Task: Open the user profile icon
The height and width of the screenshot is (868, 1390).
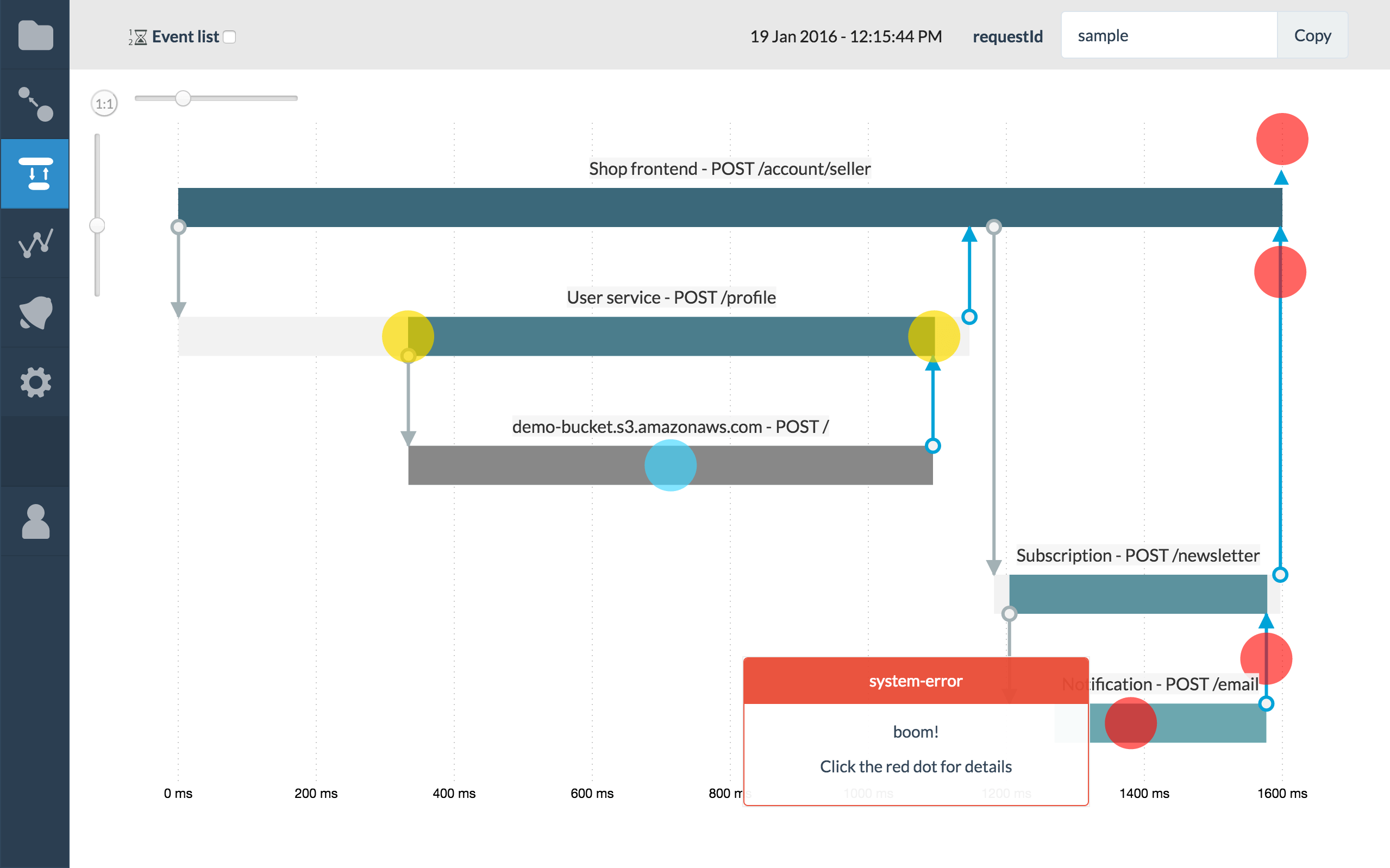Action: [x=36, y=521]
